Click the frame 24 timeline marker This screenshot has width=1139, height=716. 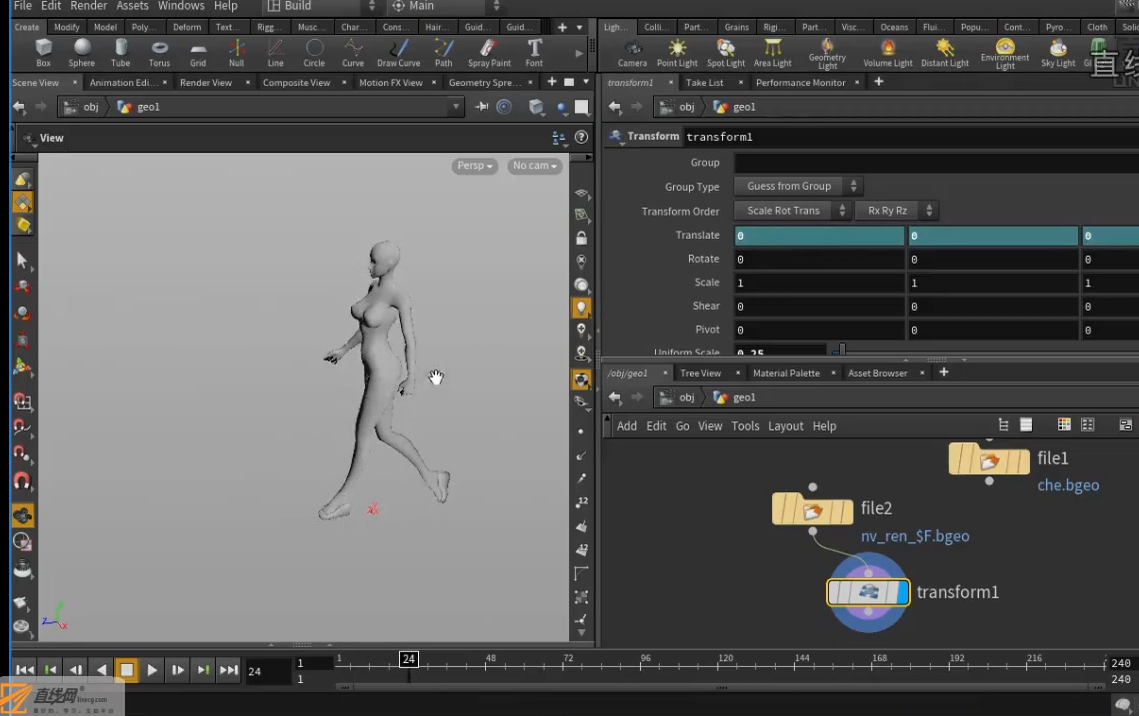tap(409, 659)
